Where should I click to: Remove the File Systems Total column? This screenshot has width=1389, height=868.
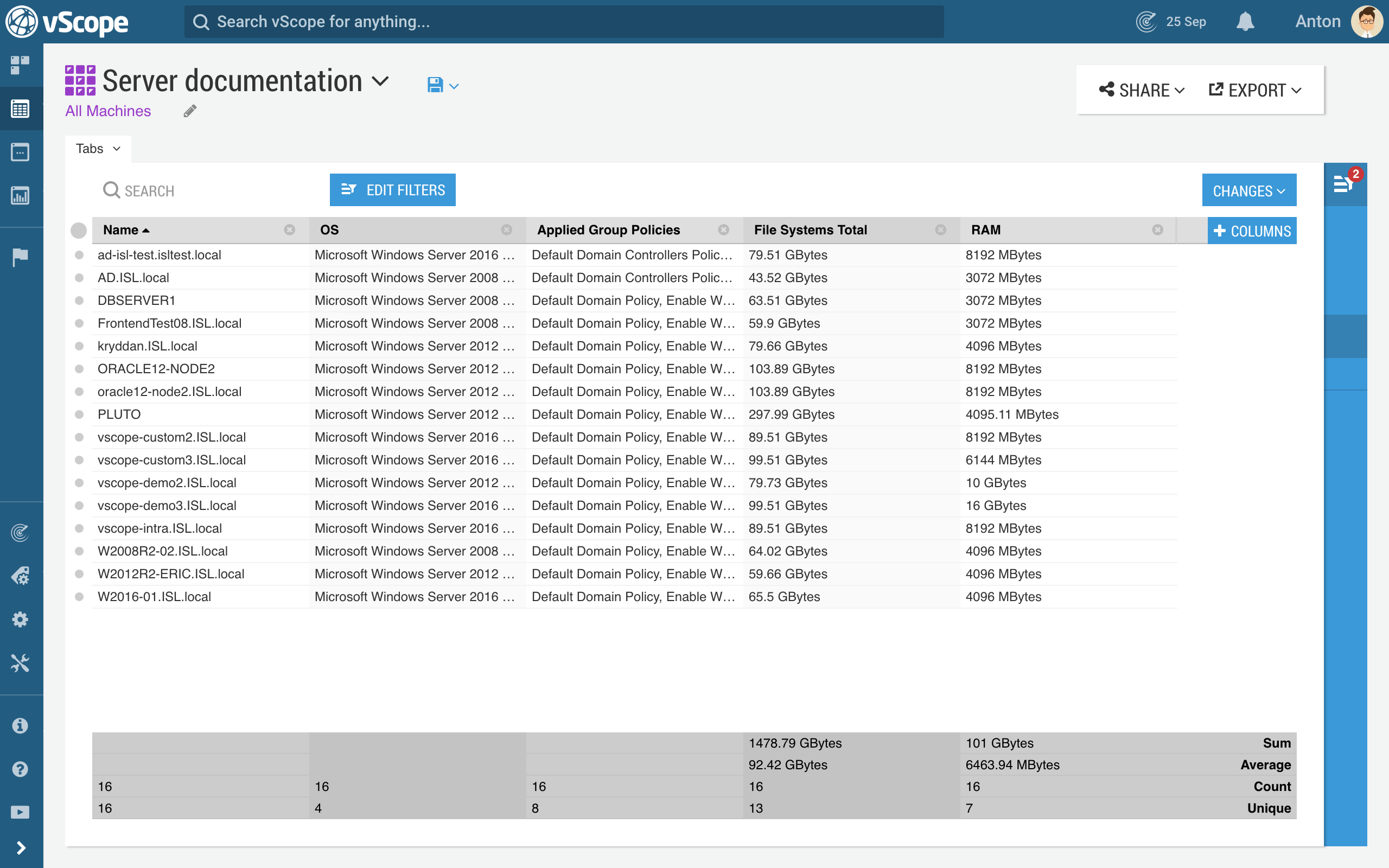pyautogui.click(x=940, y=229)
